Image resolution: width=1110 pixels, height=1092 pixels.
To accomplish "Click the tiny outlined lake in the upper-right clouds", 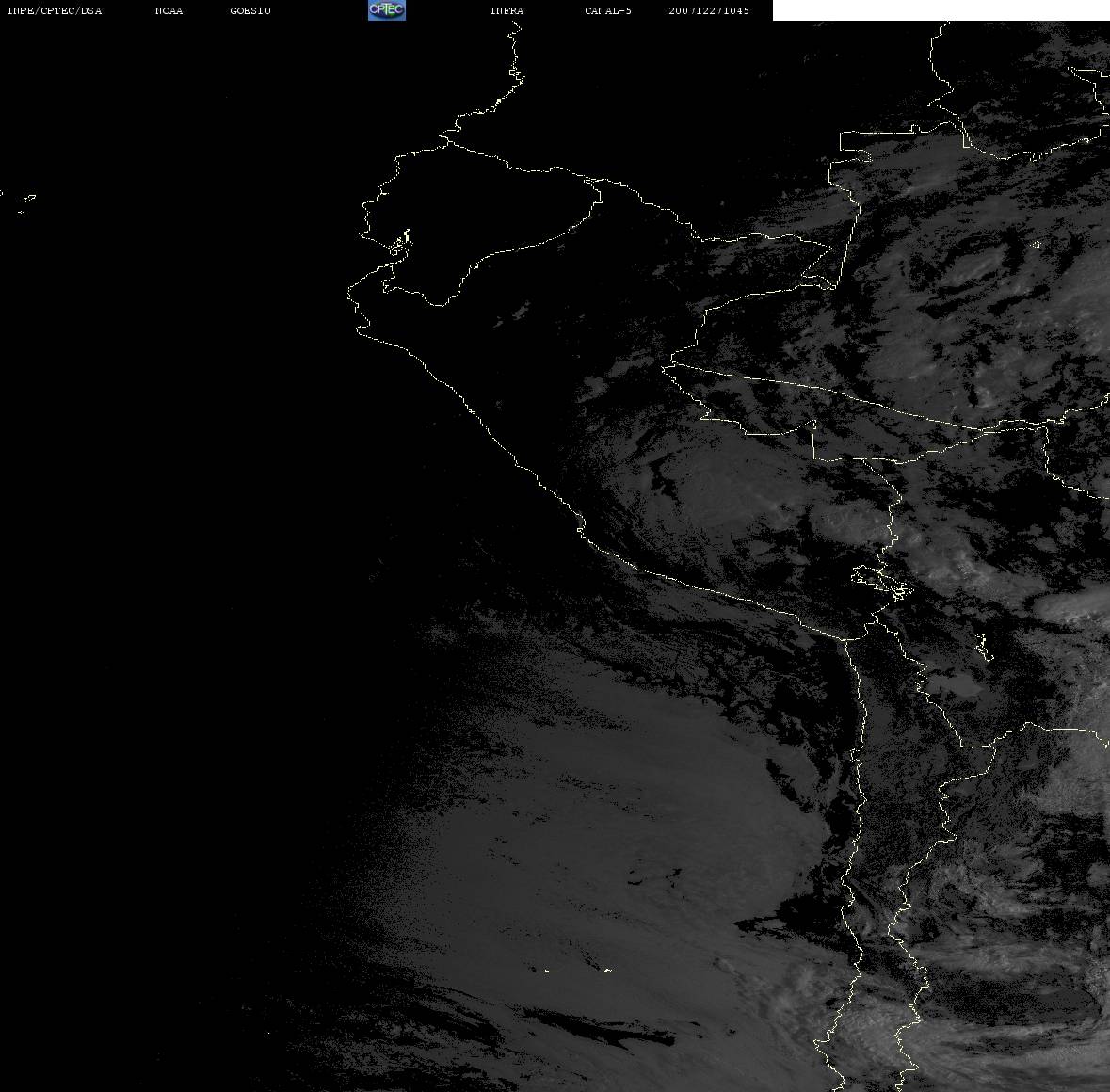I will (x=1036, y=246).
